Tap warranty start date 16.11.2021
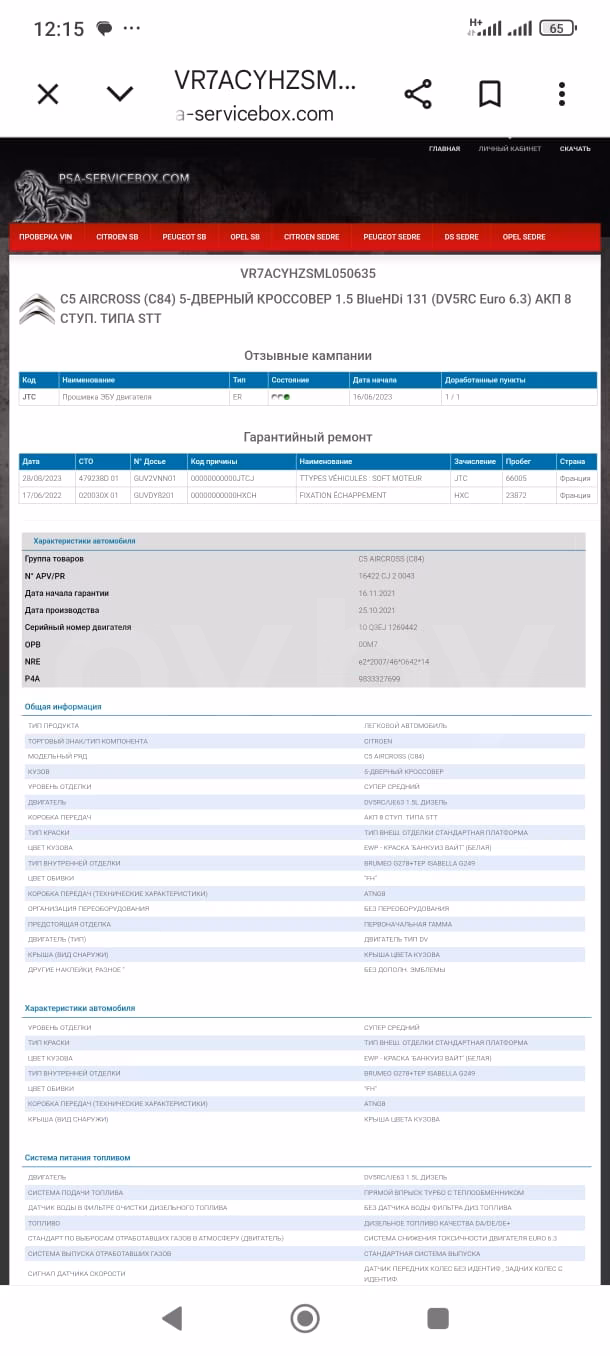This screenshot has width=610, height=1356. coord(376,593)
